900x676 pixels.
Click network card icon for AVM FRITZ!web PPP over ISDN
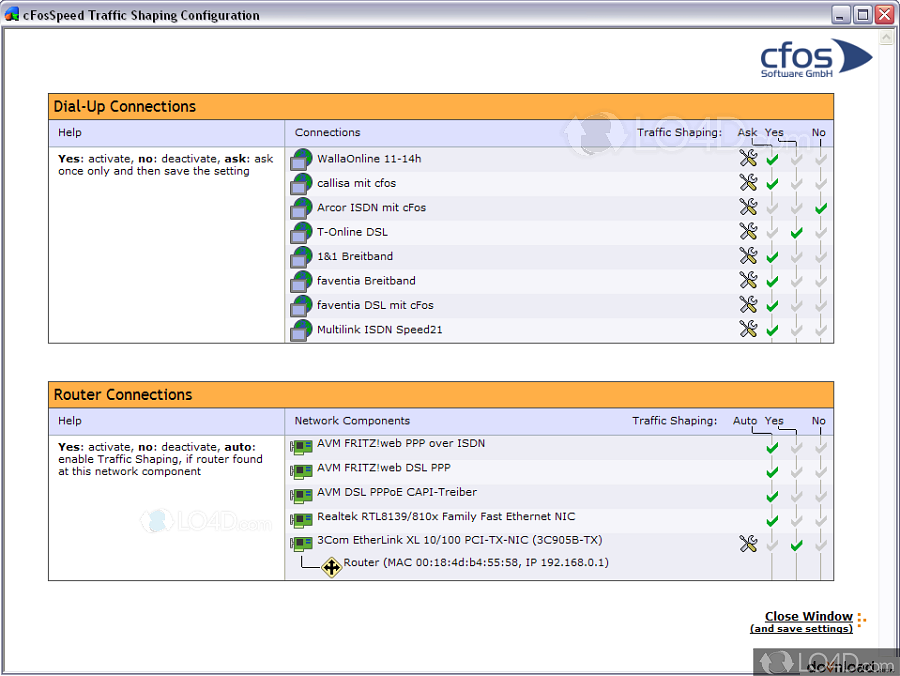tap(301, 446)
